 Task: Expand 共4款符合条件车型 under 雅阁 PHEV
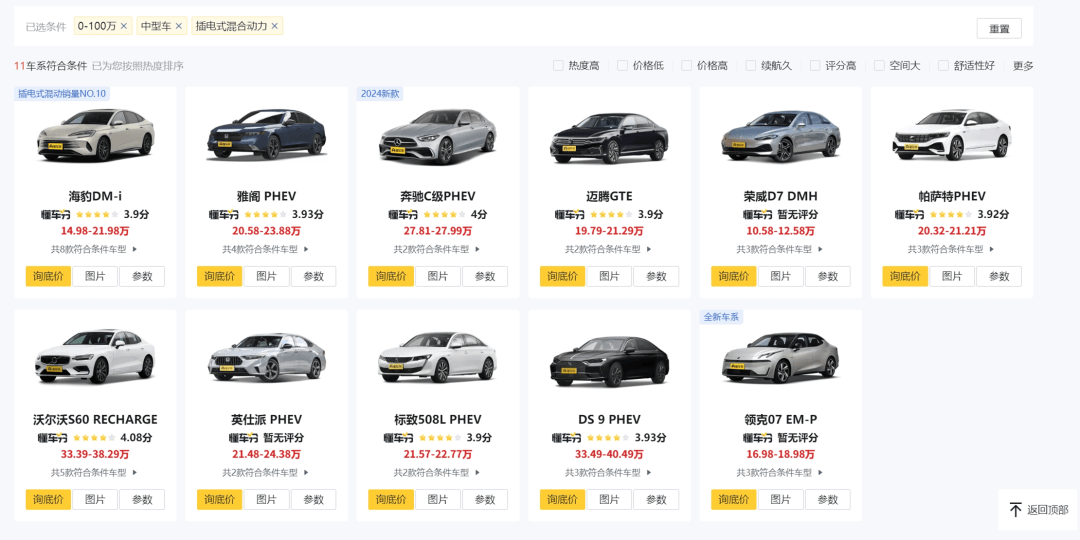pos(266,249)
